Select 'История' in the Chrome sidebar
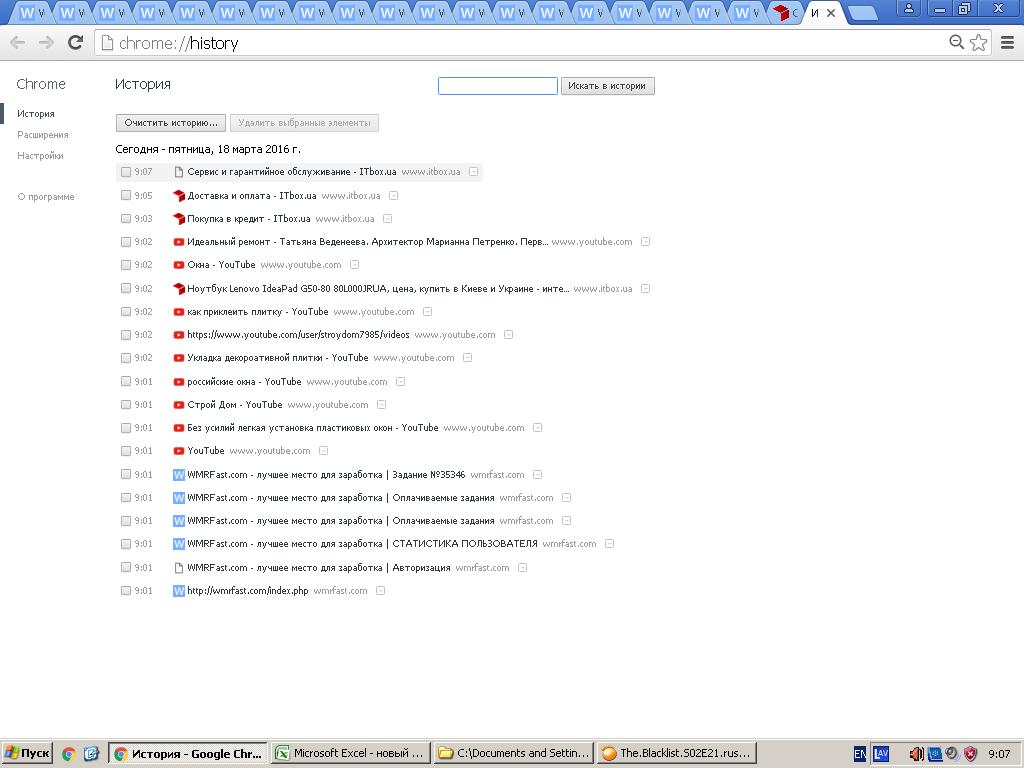1024x768 pixels. (36, 114)
